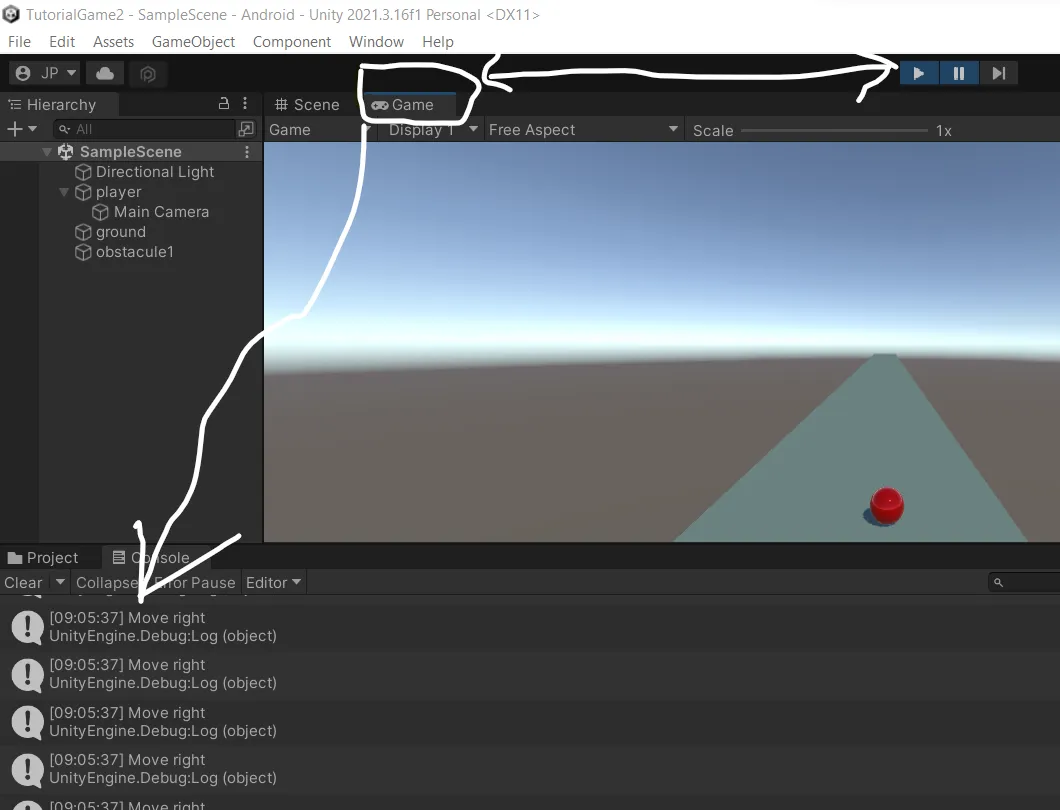Clear the console log

tap(24, 583)
